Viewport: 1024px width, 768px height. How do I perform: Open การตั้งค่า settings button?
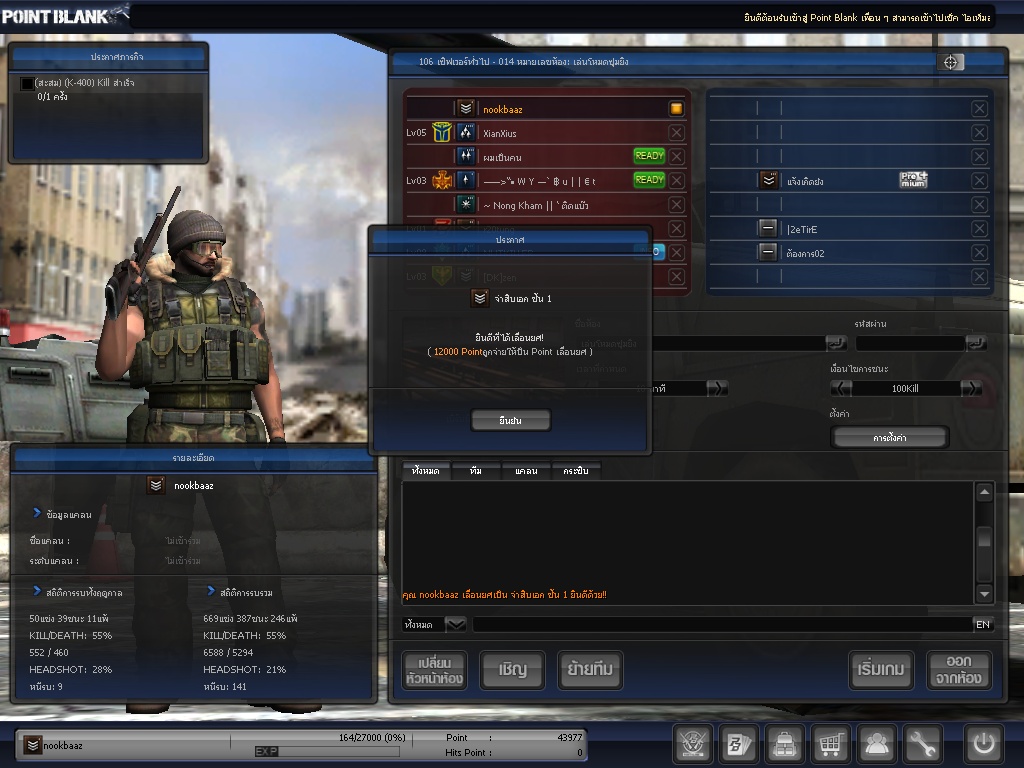pyautogui.click(x=889, y=438)
